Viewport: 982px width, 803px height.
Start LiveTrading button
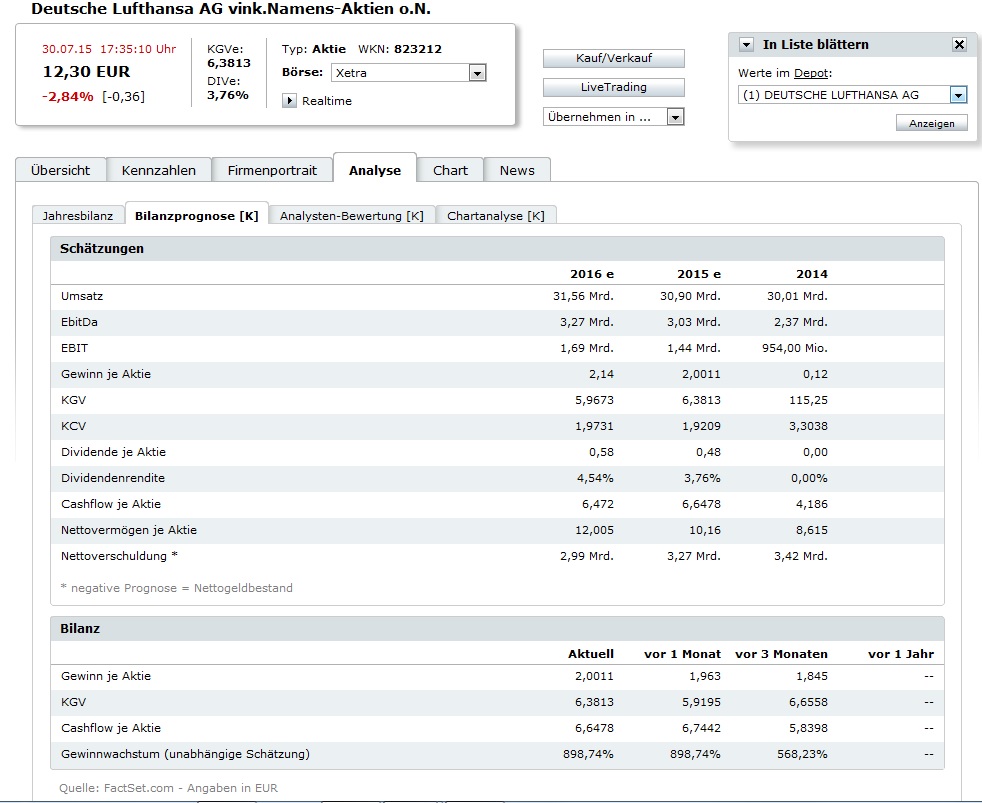point(613,87)
